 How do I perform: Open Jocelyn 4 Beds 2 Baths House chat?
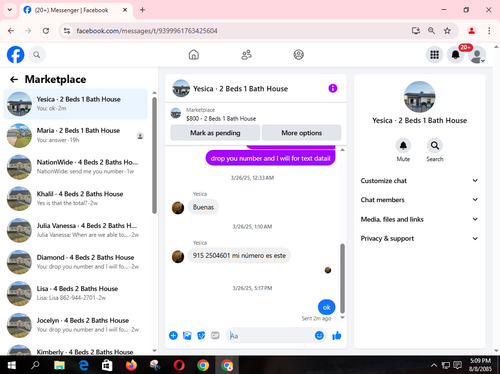pyautogui.click(x=75, y=325)
